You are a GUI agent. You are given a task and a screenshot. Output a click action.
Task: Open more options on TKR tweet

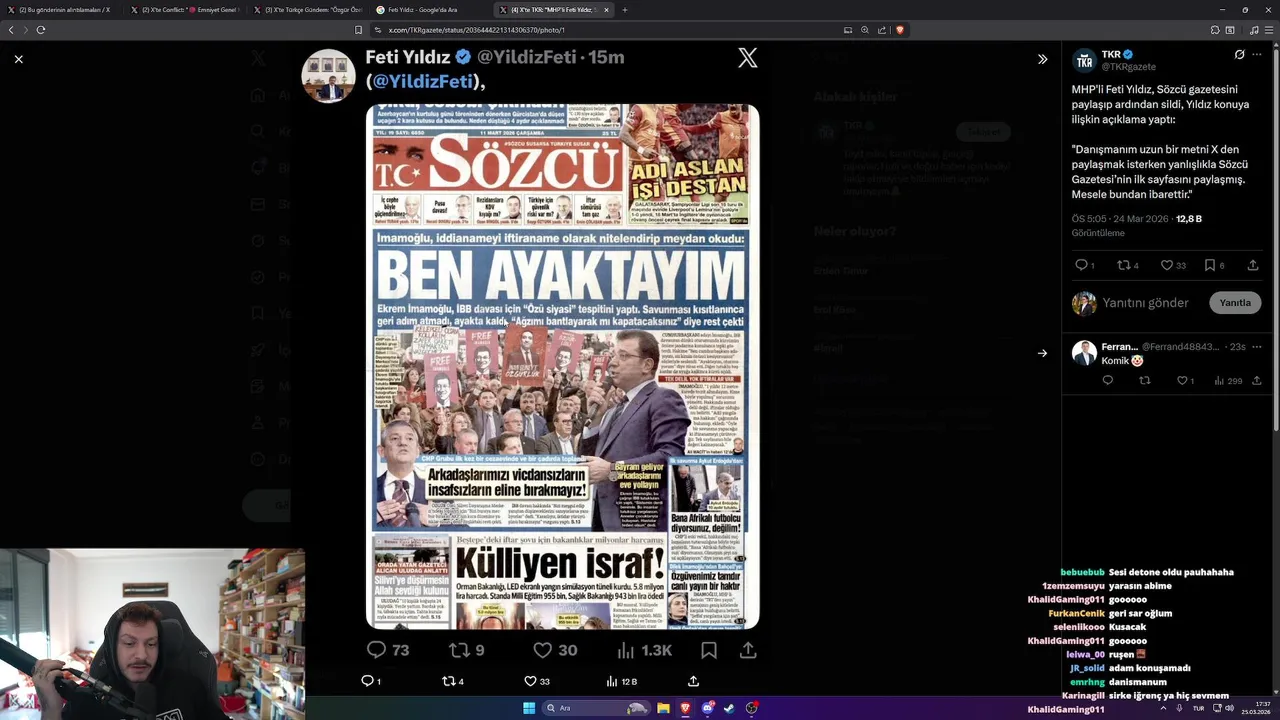pyautogui.click(x=1257, y=54)
